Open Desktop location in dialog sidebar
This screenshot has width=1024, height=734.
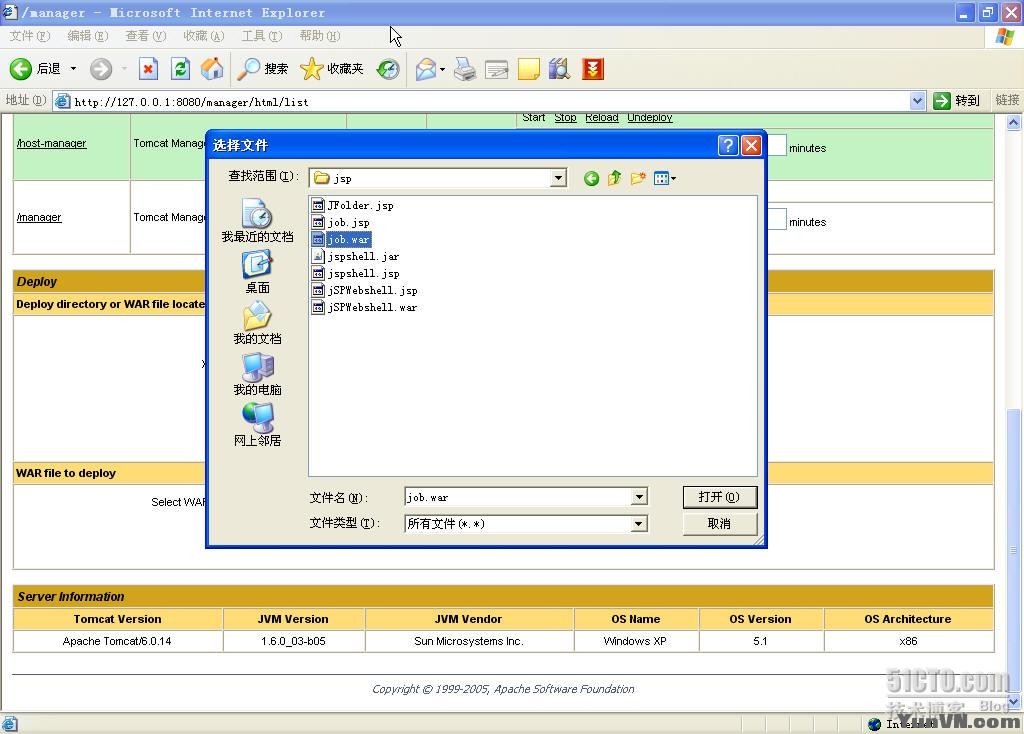257,271
